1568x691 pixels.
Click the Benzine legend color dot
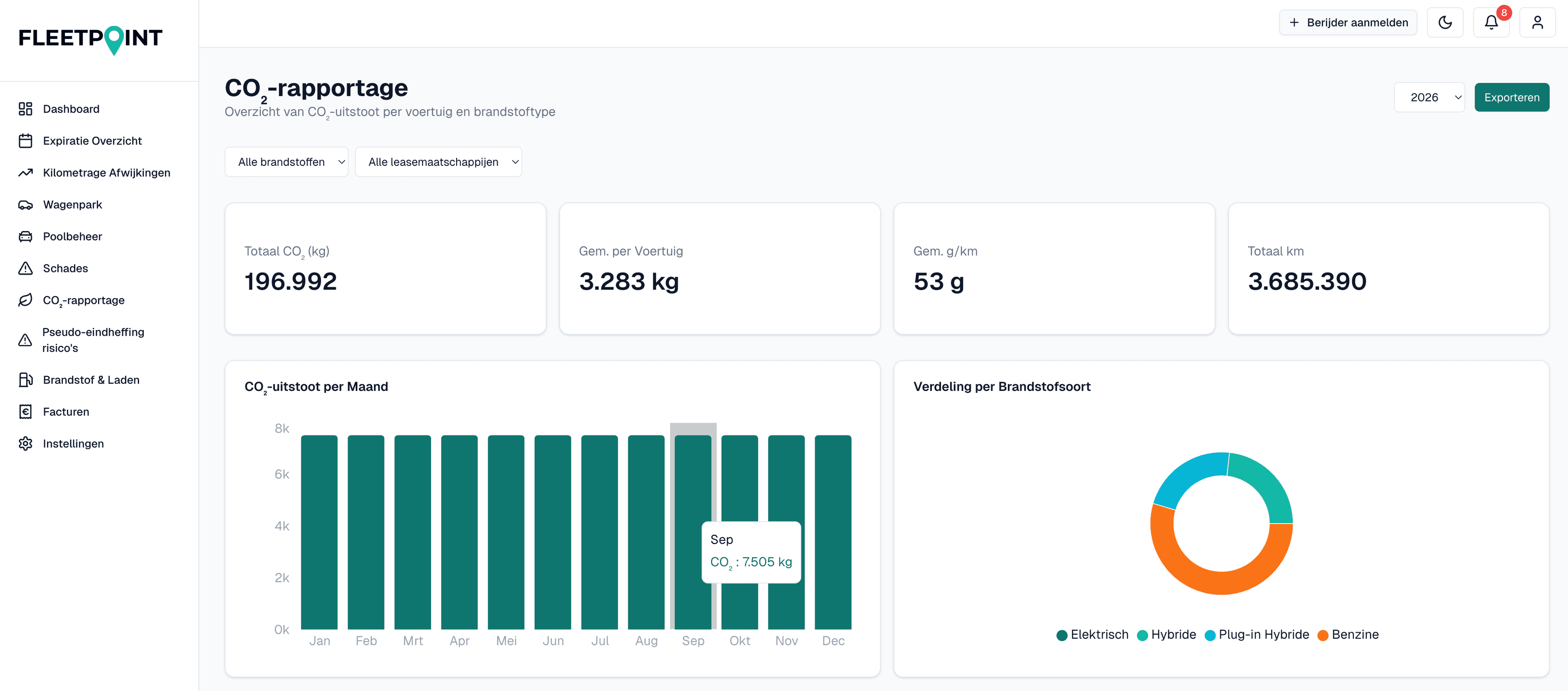coord(1323,635)
